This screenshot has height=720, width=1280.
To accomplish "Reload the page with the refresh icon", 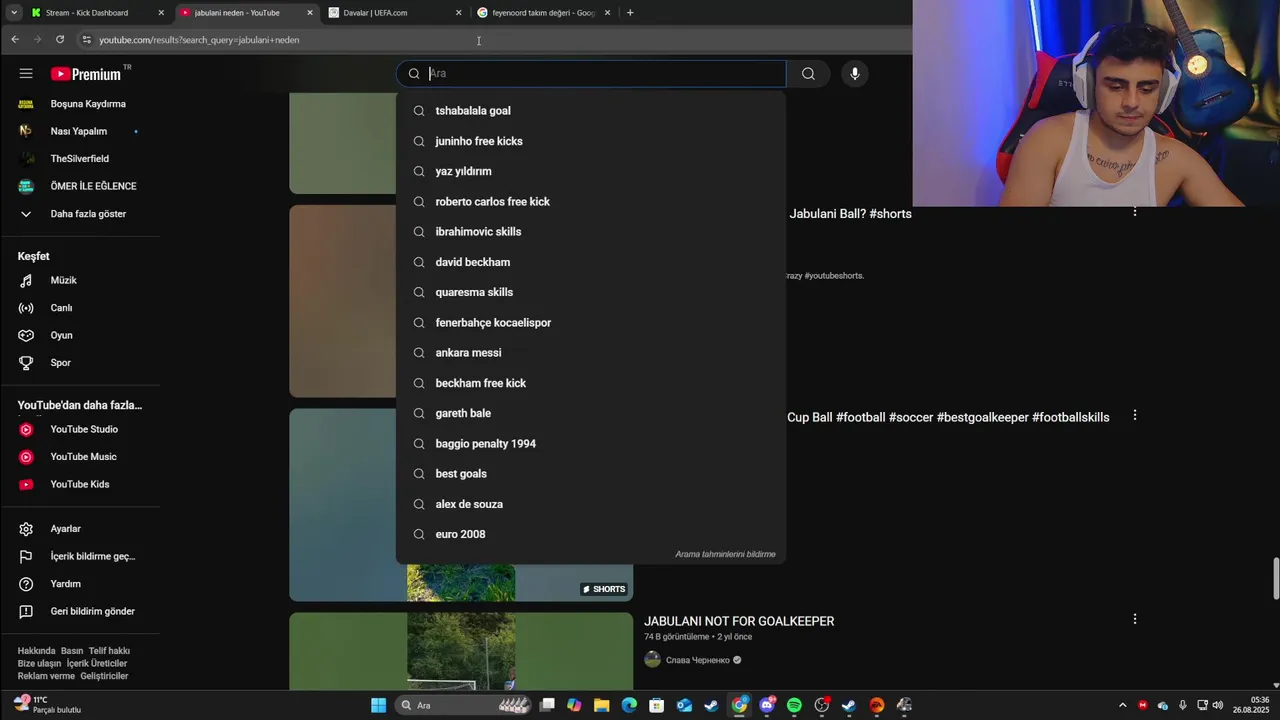I will [x=60, y=39].
